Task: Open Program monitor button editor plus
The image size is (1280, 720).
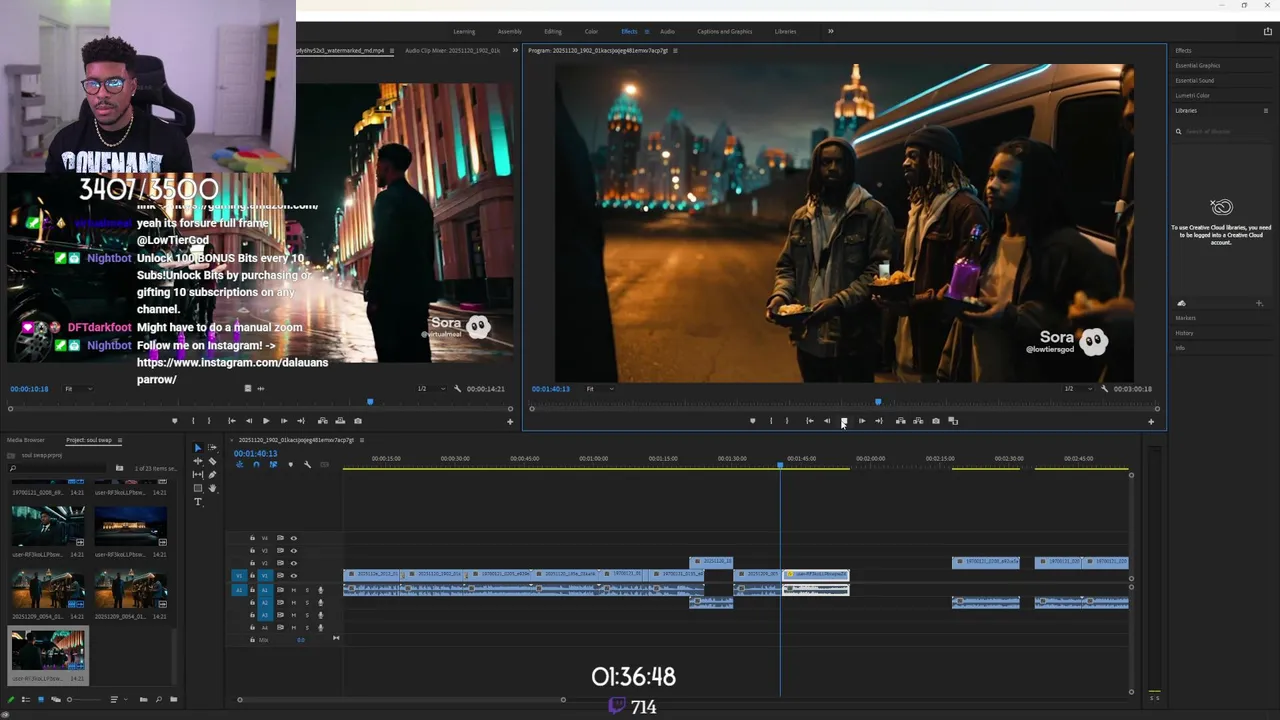Action: pyautogui.click(x=1151, y=422)
